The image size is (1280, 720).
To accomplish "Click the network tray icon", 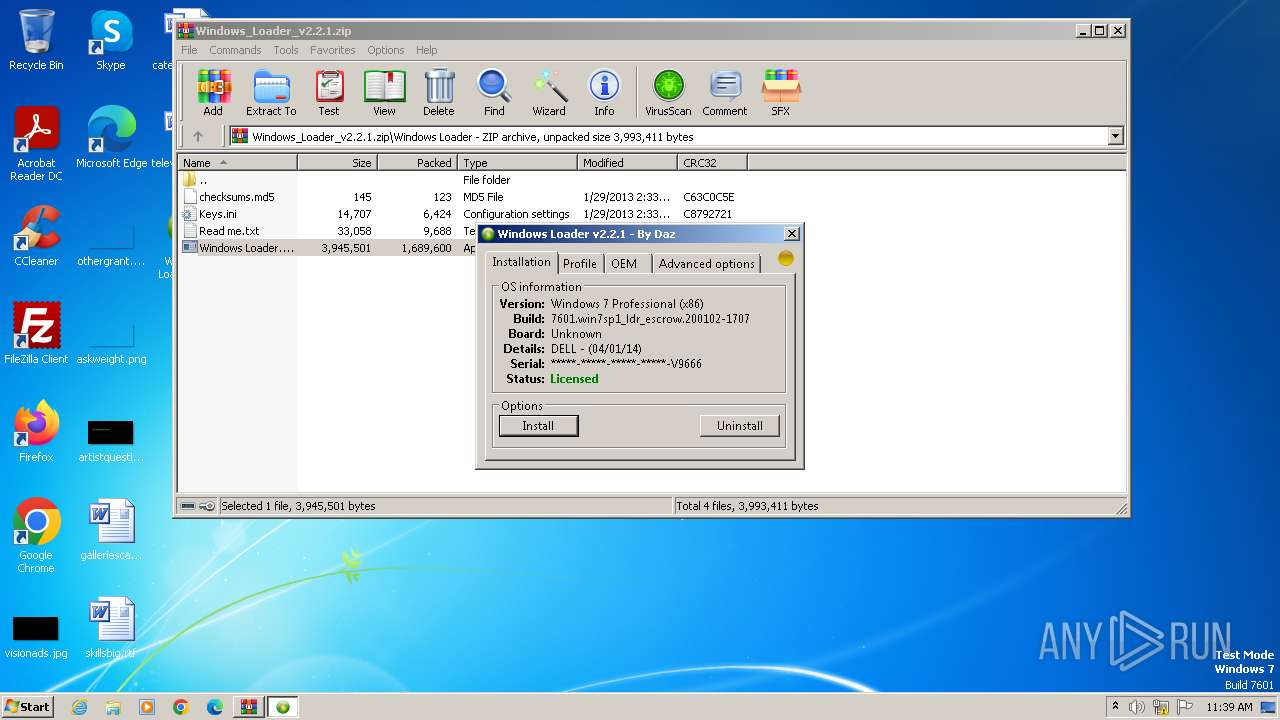I will [x=1160, y=707].
